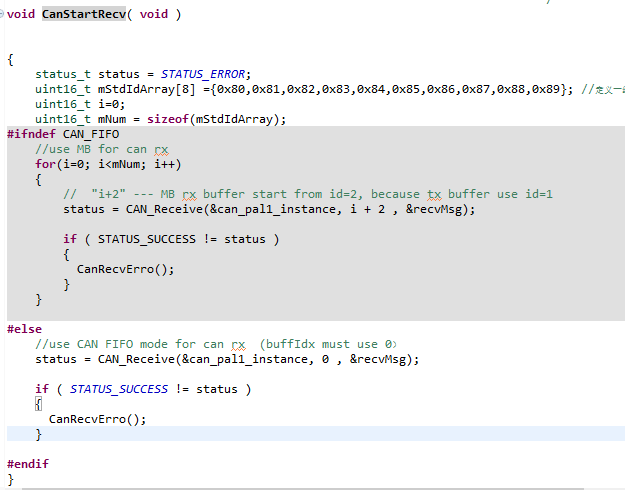Click the mStdIdArray[8] declaration
The height and width of the screenshot is (490, 625).
pos(147,89)
